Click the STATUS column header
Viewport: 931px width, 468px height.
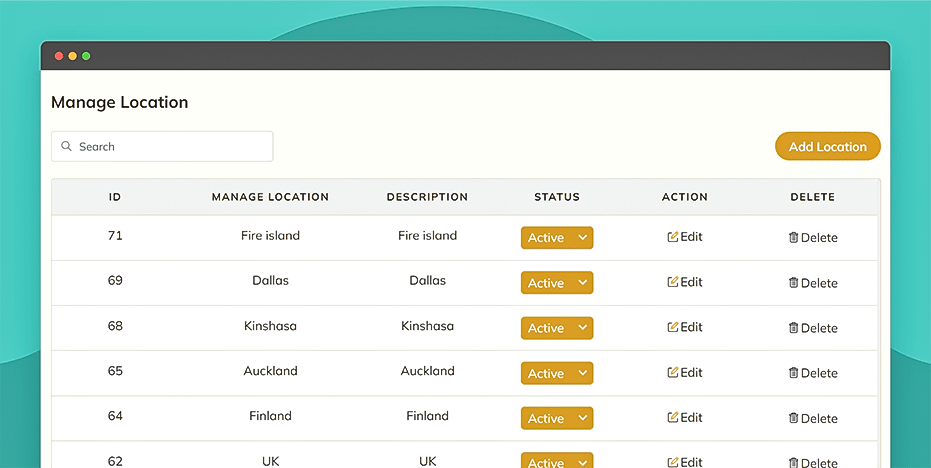coord(557,197)
